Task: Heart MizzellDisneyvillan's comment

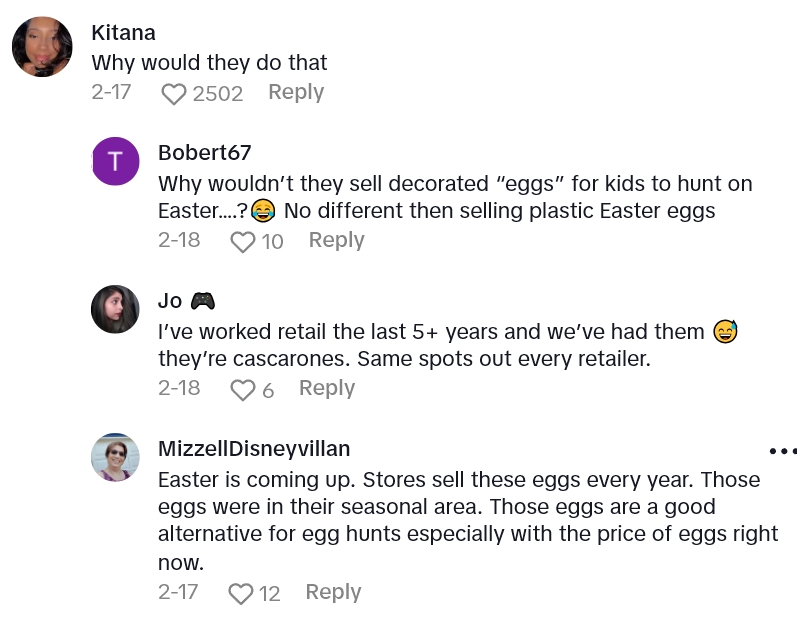Action: pos(240,594)
